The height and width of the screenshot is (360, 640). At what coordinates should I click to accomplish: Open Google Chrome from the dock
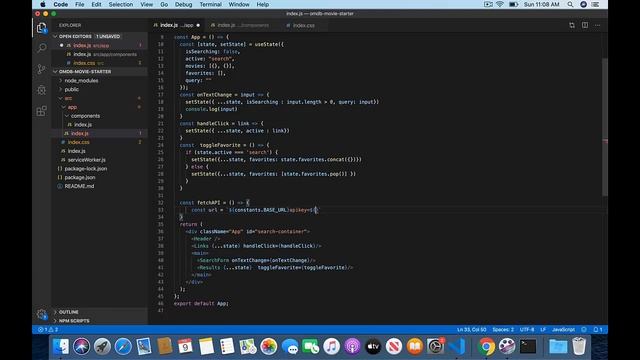[486, 347]
